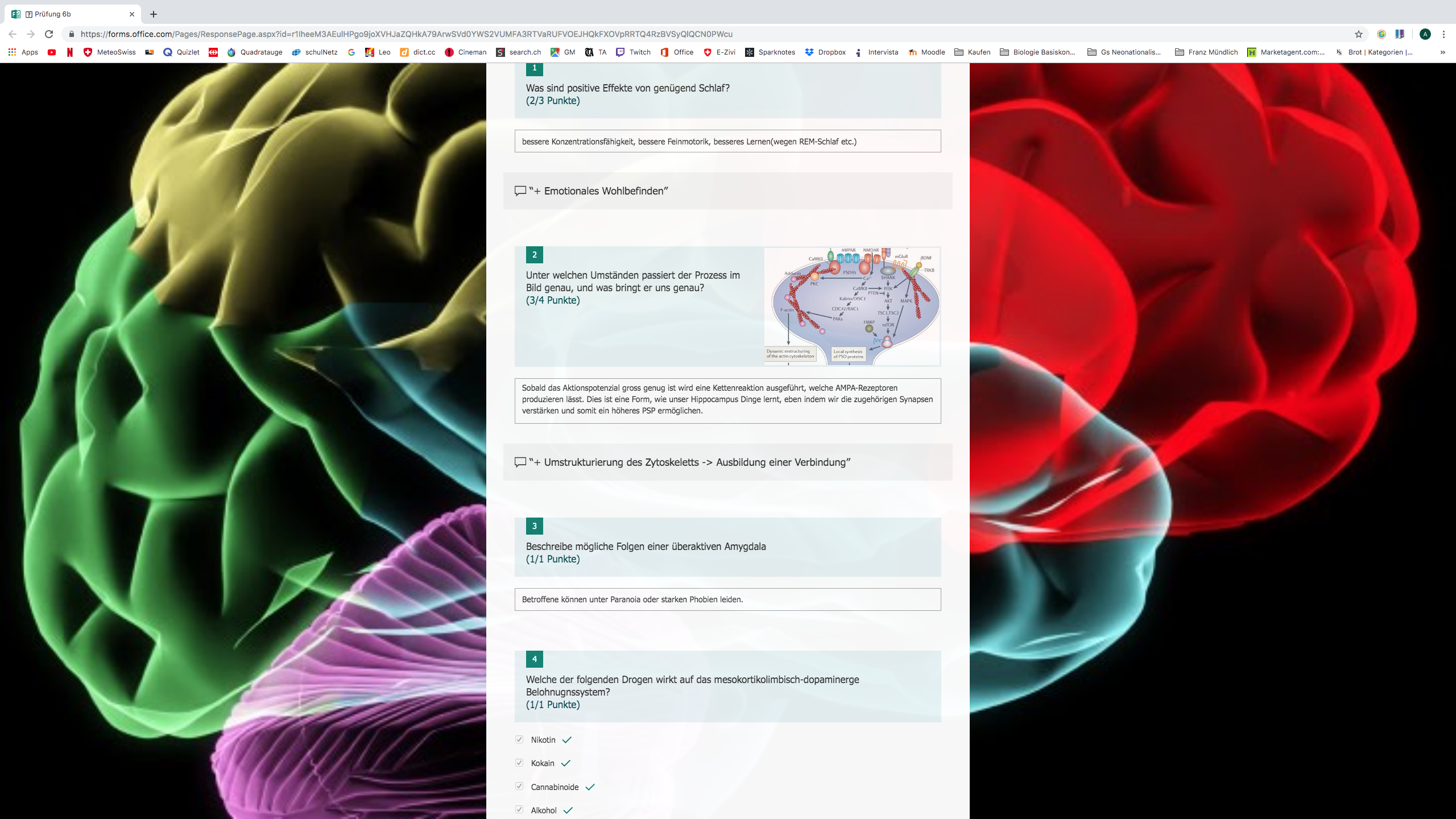Open the Netflix bookmark icon
1456x819 pixels.
tap(70, 52)
